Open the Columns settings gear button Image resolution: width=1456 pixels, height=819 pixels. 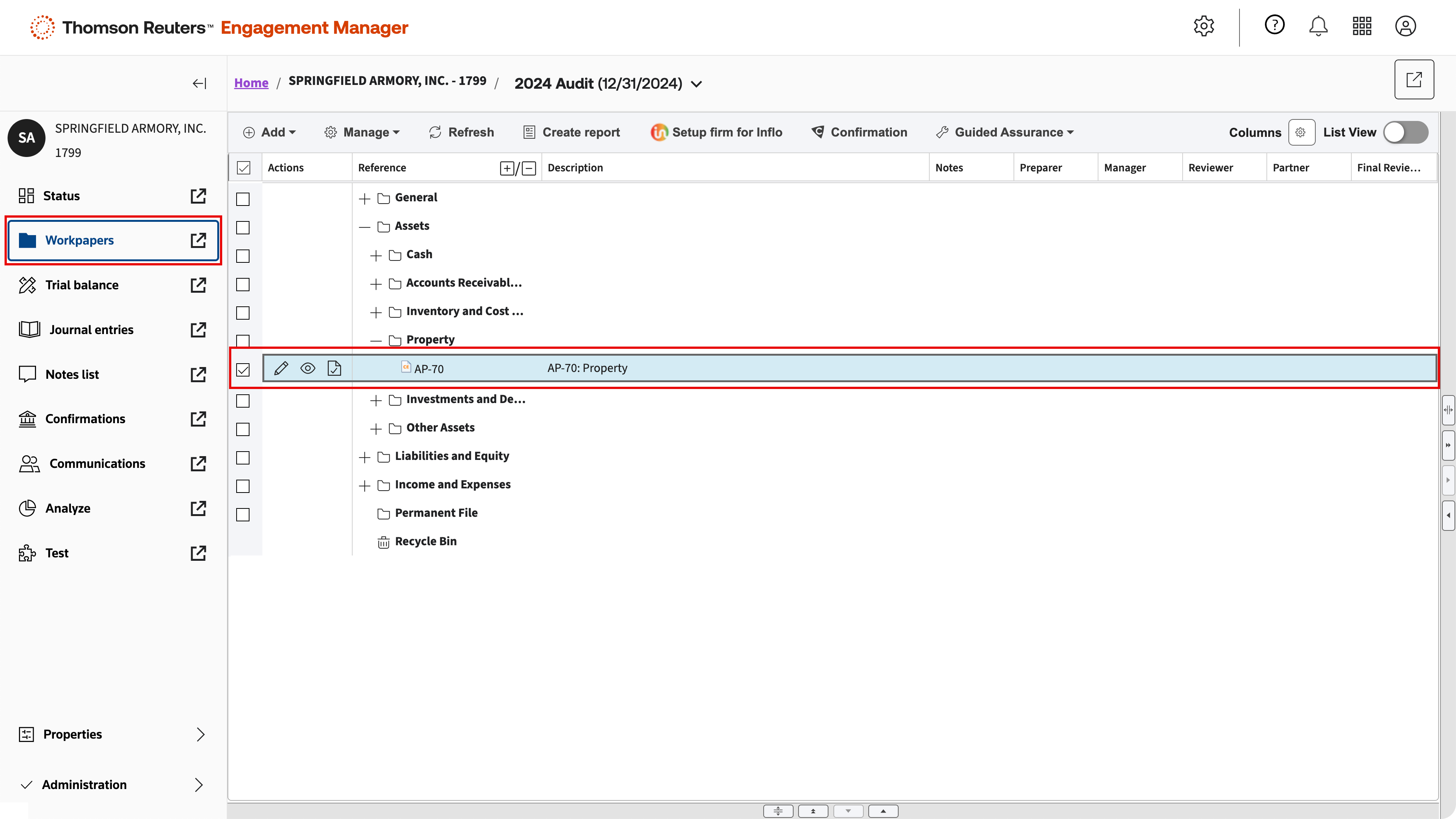[x=1301, y=132]
